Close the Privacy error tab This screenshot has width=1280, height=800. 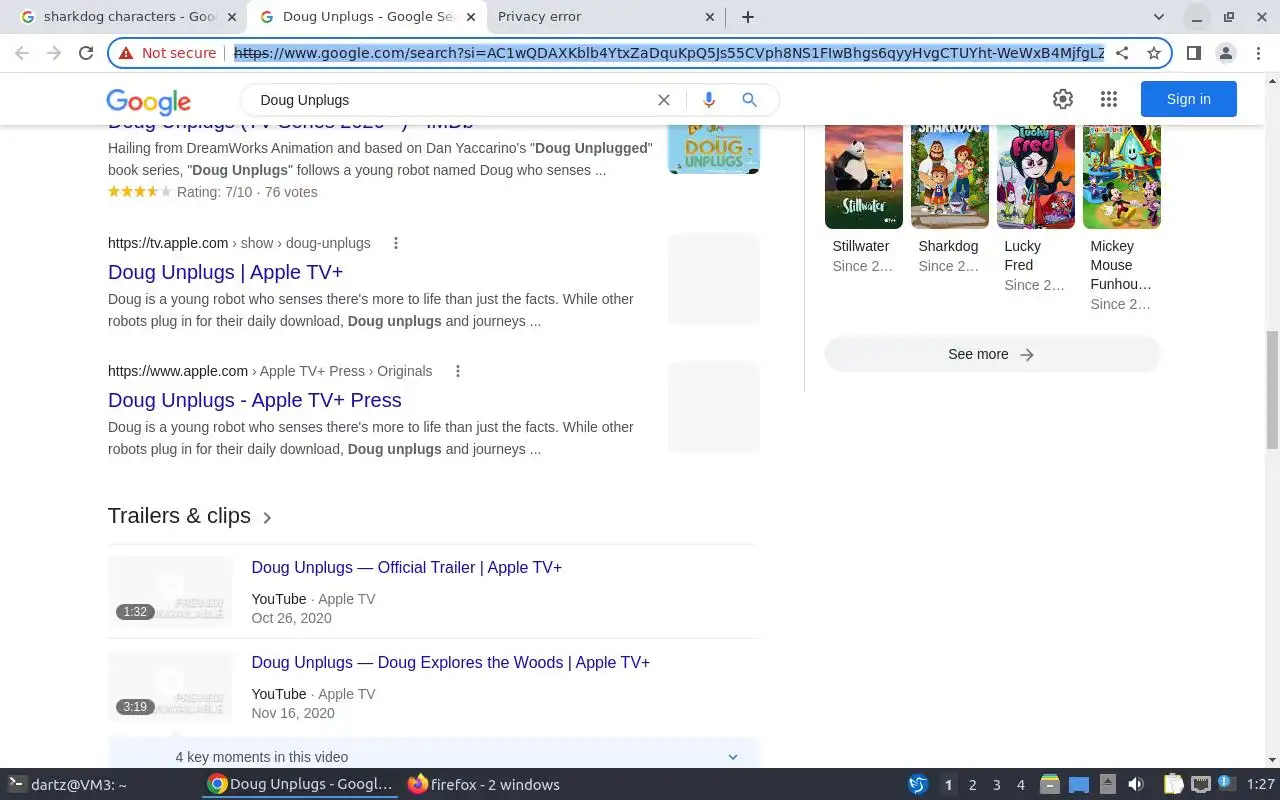click(710, 17)
